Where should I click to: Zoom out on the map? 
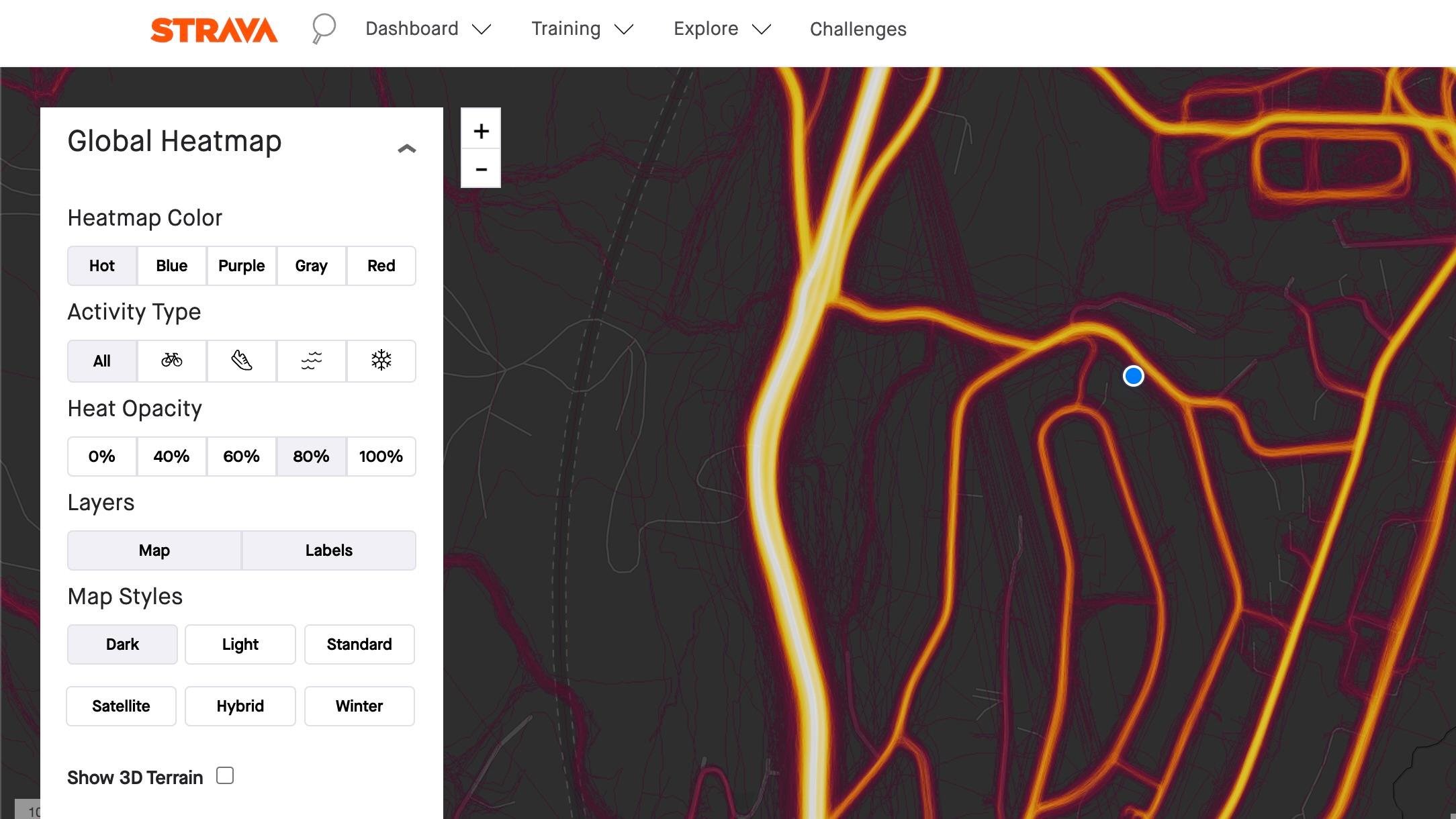[x=481, y=168]
